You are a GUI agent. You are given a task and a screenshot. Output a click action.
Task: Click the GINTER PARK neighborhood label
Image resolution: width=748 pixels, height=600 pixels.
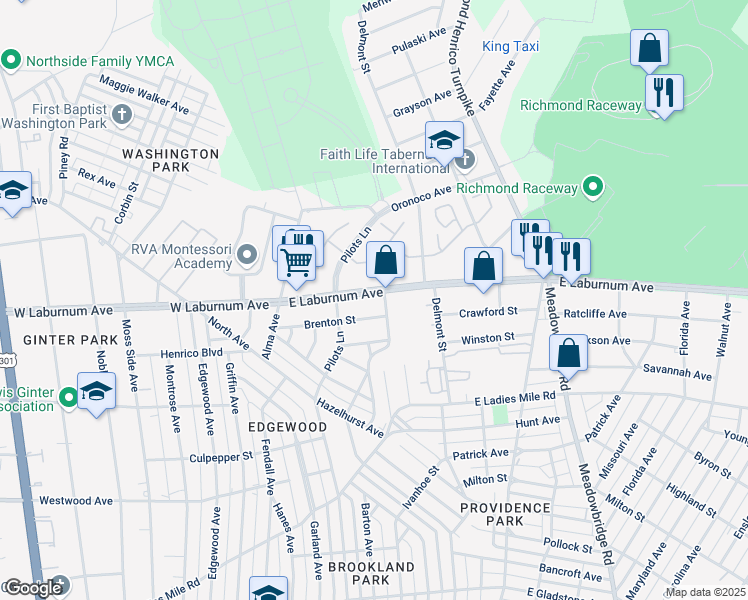[71, 340]
